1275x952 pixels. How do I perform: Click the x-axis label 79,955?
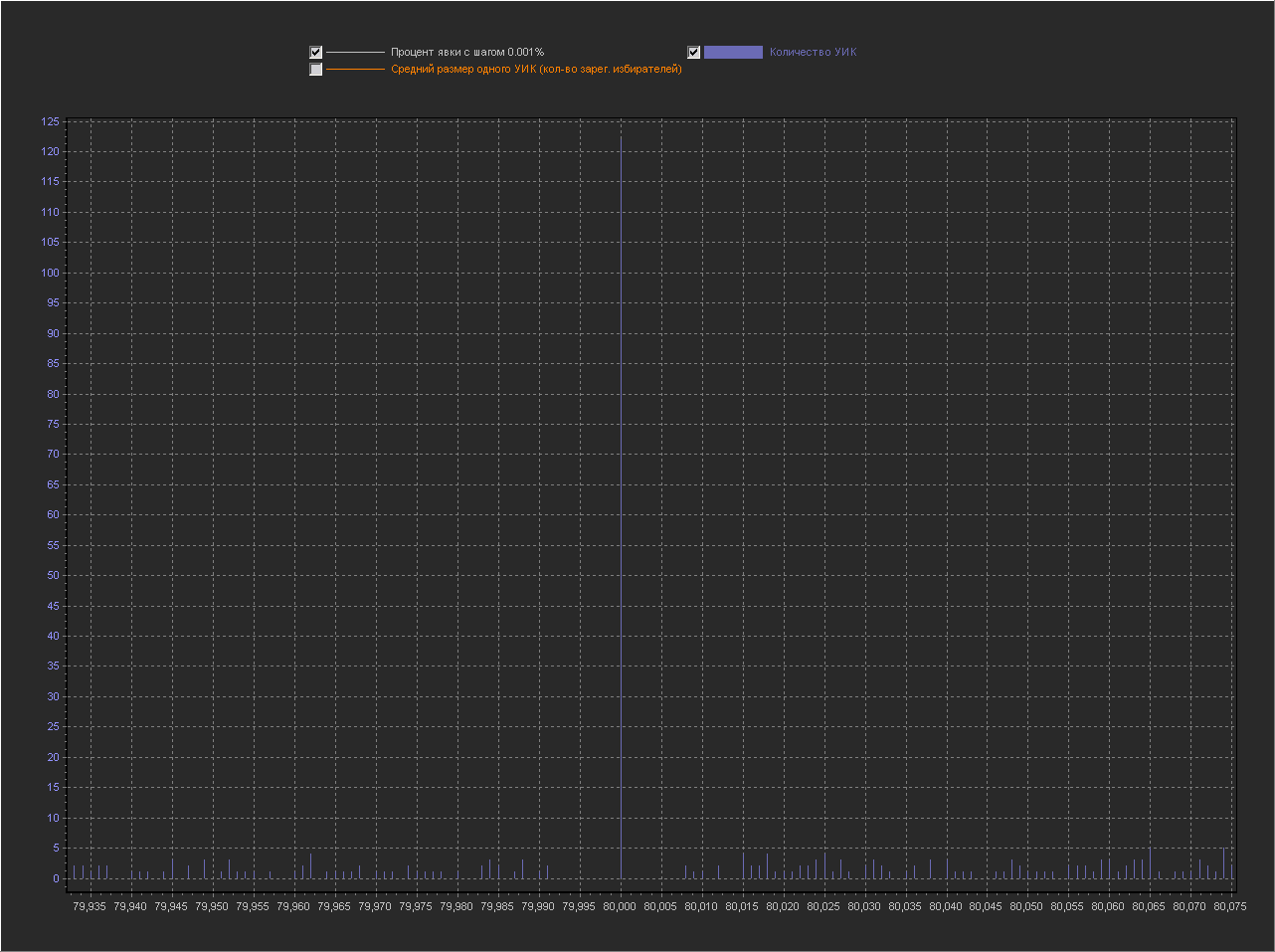(x=253, y=906)
